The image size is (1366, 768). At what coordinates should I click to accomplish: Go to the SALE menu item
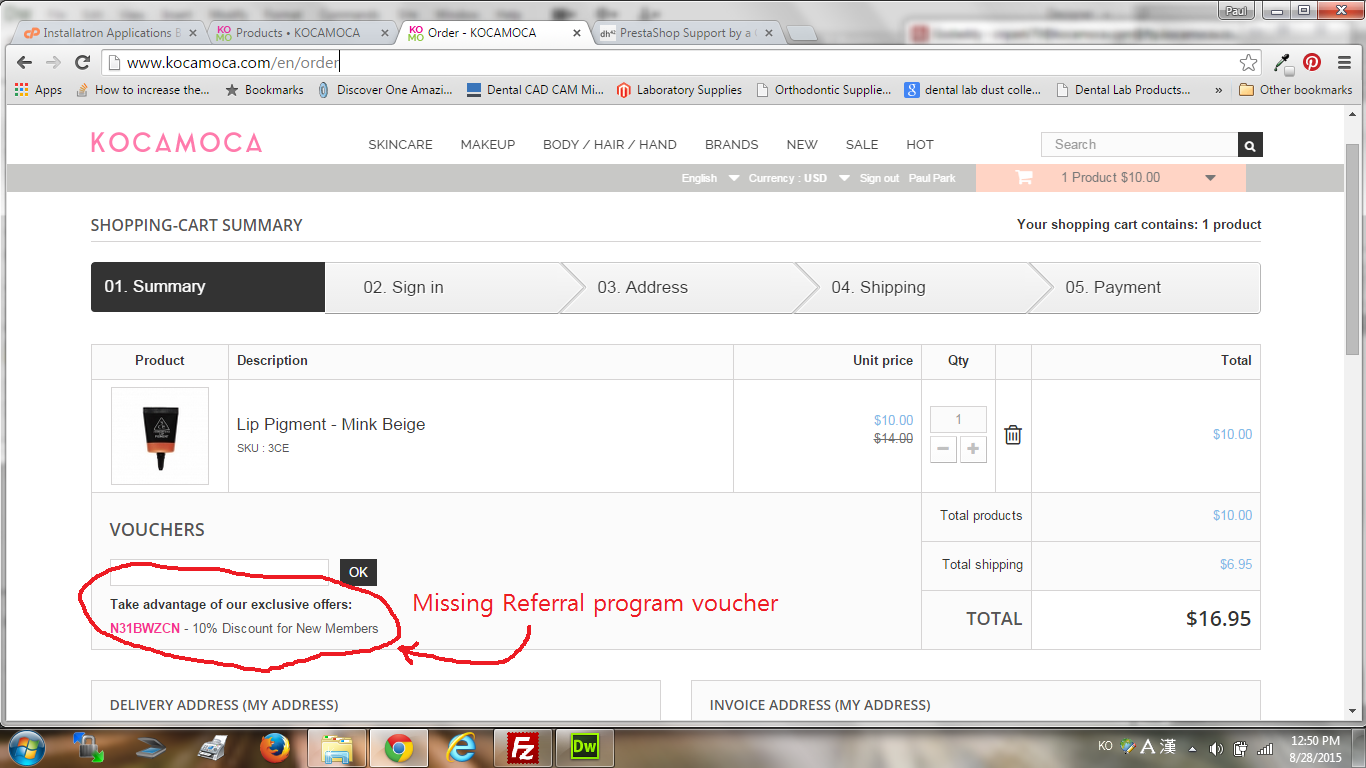[862, 145]
